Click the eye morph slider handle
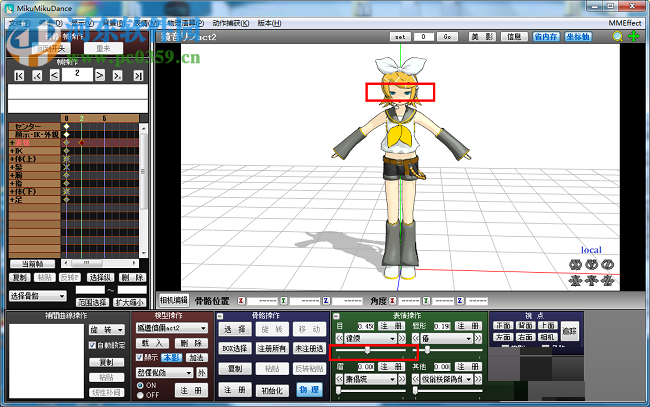Screen dimensions: 650x407 [367, 351]
